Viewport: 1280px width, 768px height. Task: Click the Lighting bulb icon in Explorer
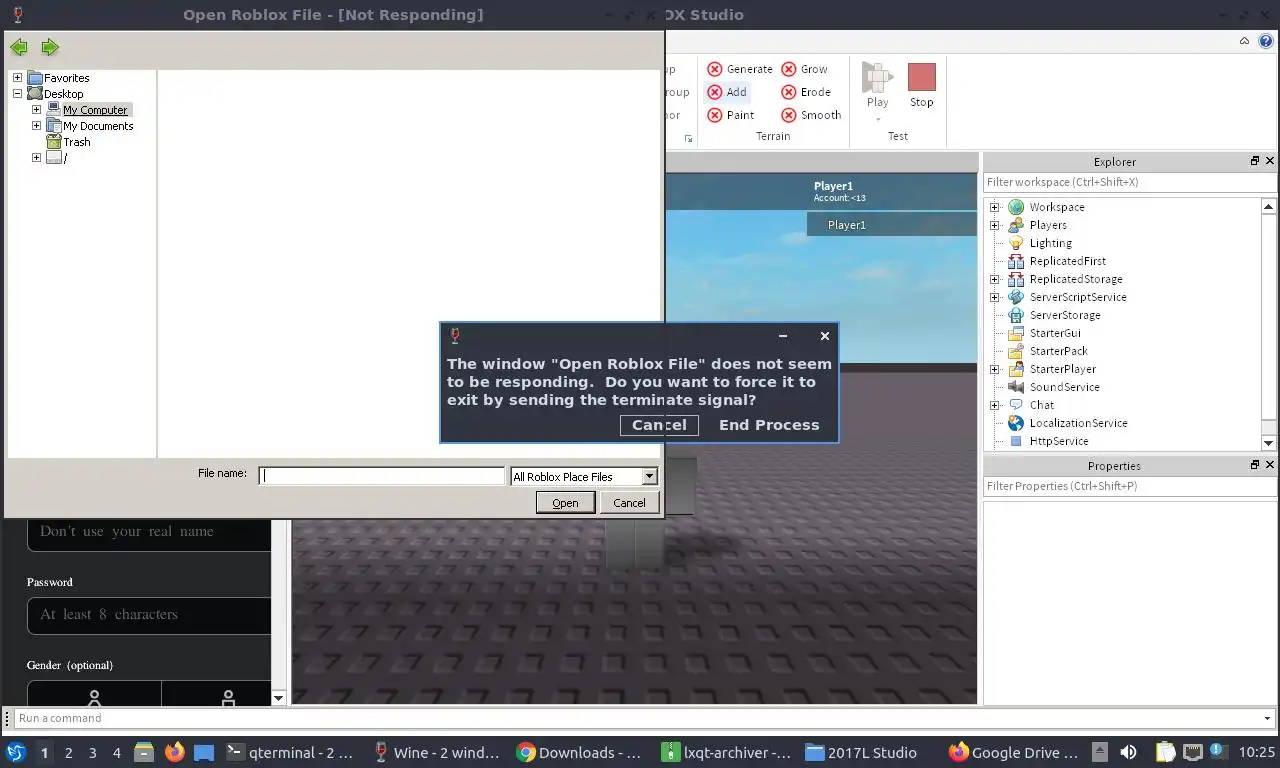[1016, 243]
